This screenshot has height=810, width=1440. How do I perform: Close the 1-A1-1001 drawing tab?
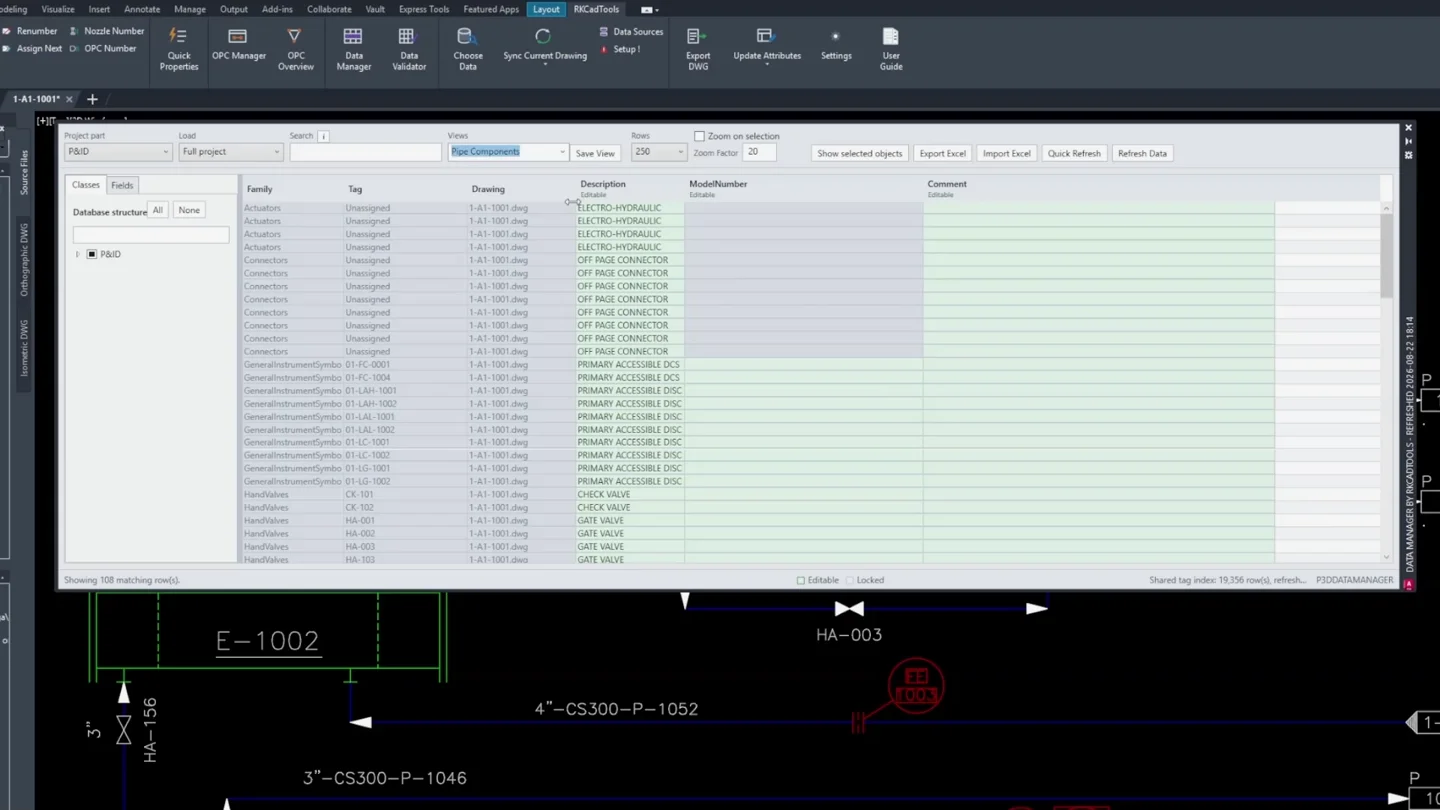pyautogui.click(x=69, y=99)
